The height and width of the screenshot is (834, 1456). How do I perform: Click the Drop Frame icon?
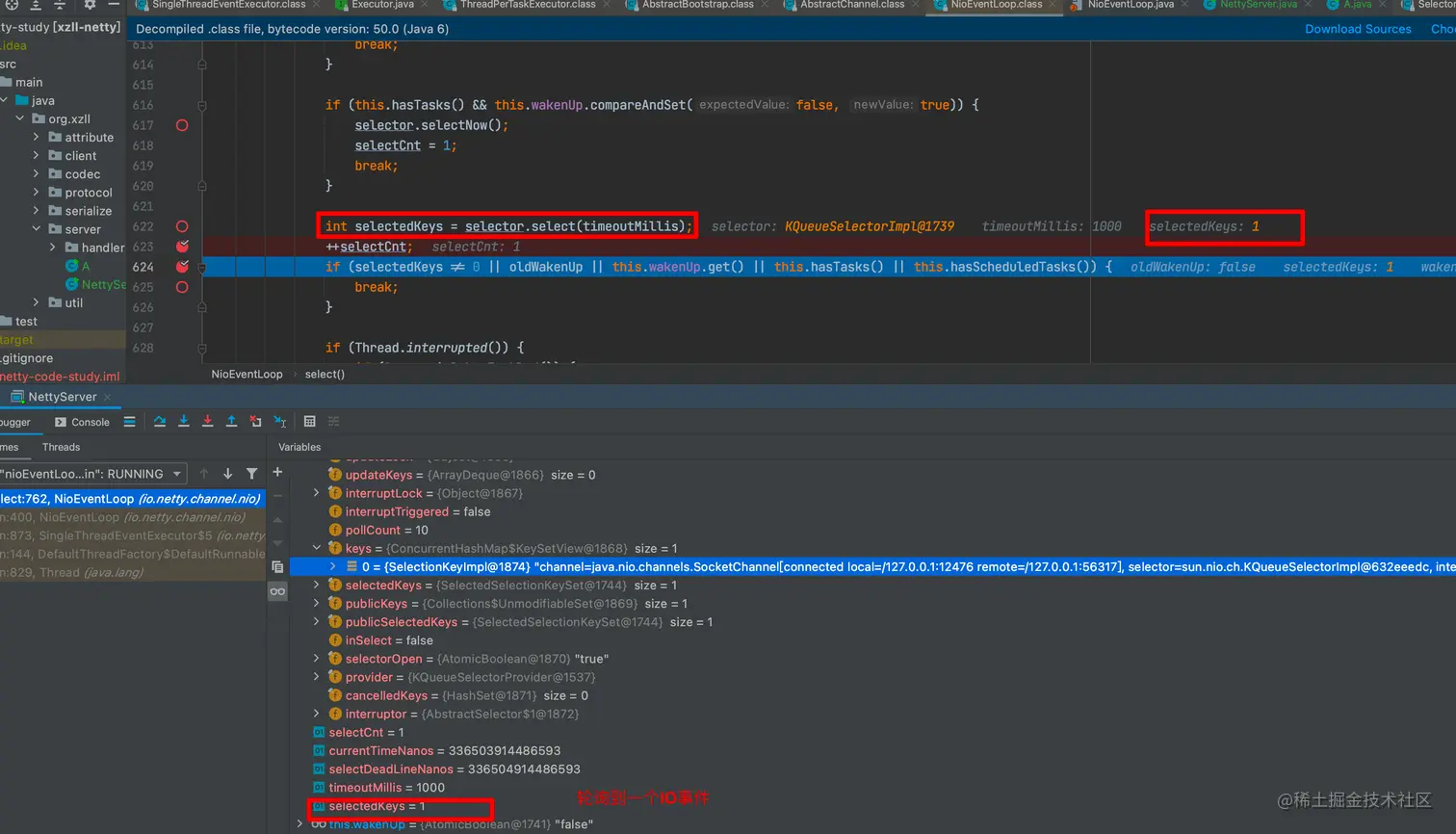click(x=255, y=422)
